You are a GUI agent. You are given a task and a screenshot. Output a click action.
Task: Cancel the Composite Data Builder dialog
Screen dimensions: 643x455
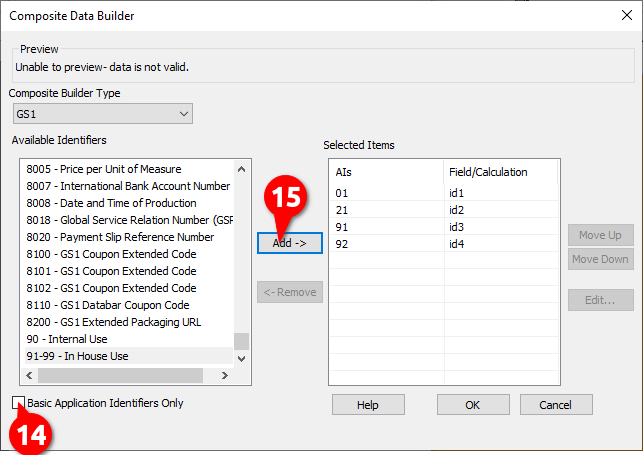554,405
